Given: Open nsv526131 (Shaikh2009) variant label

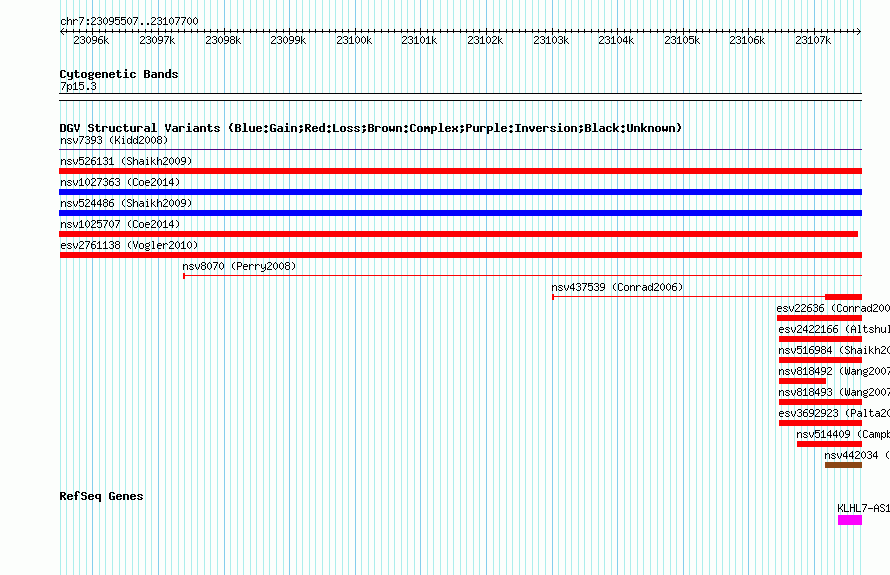Looking at the screenshot, I should [126, 161].
